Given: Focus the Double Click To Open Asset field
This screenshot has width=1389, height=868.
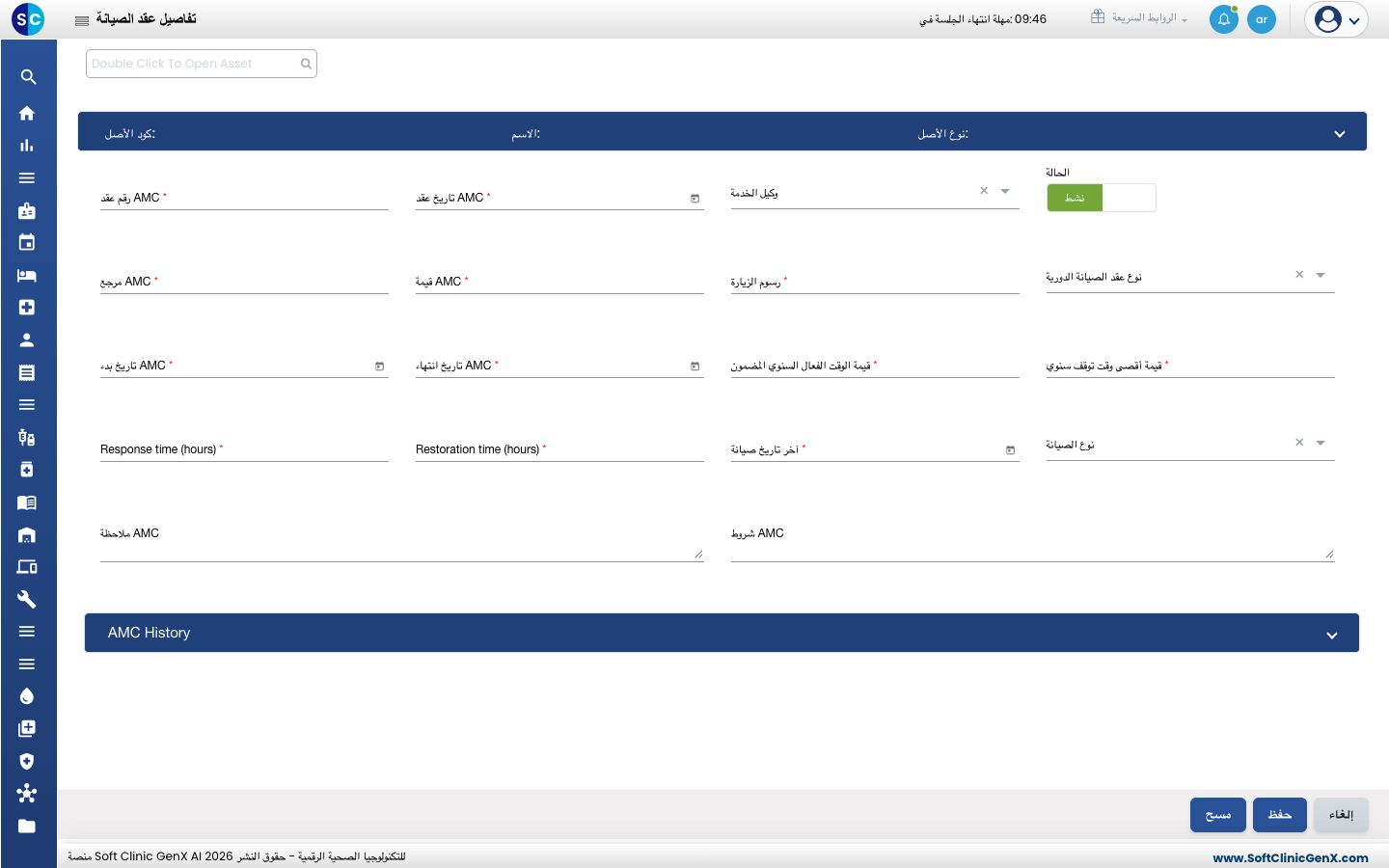Looking at the screenshot, I should 202,64.
